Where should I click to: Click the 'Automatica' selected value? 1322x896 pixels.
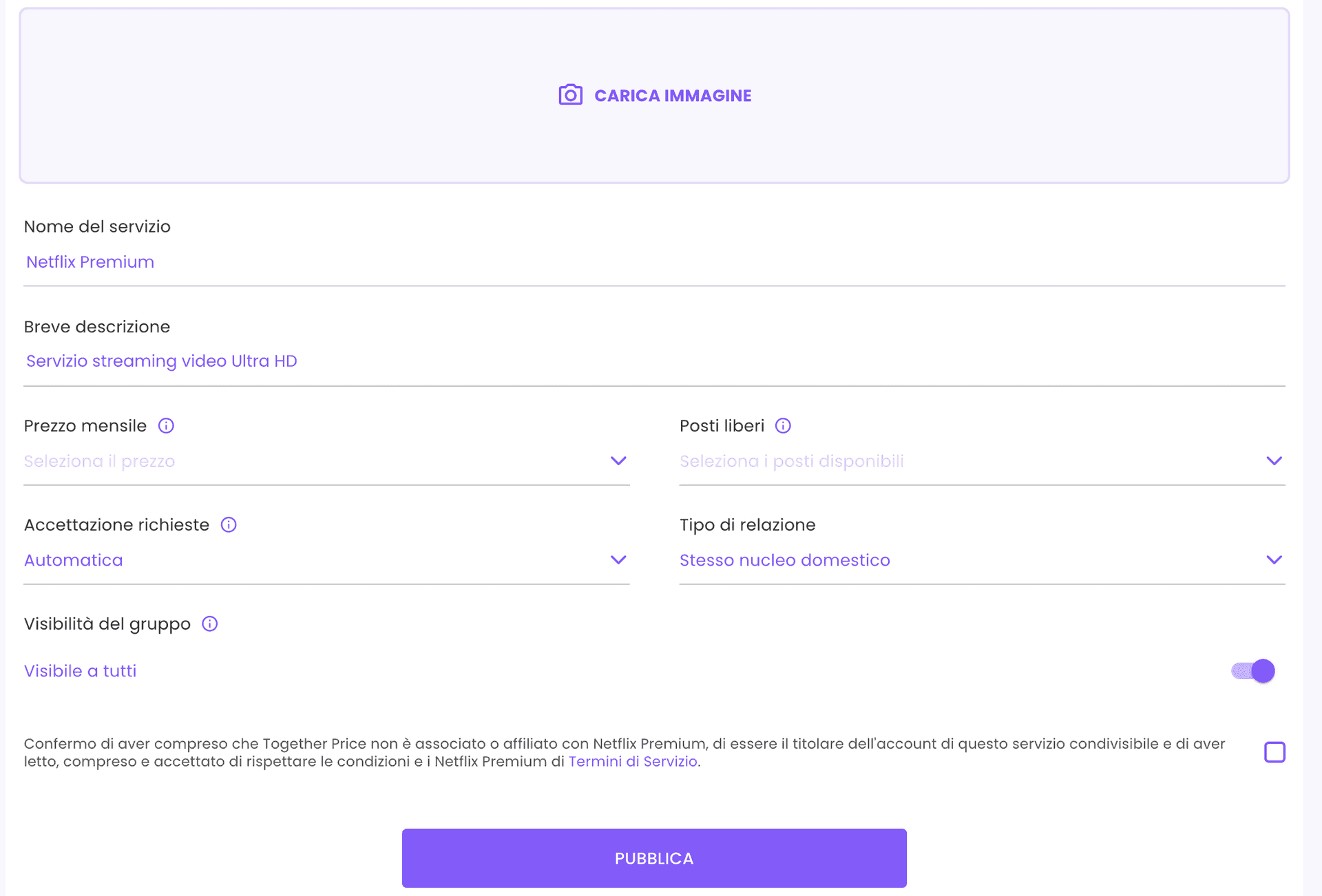(73, 560)
